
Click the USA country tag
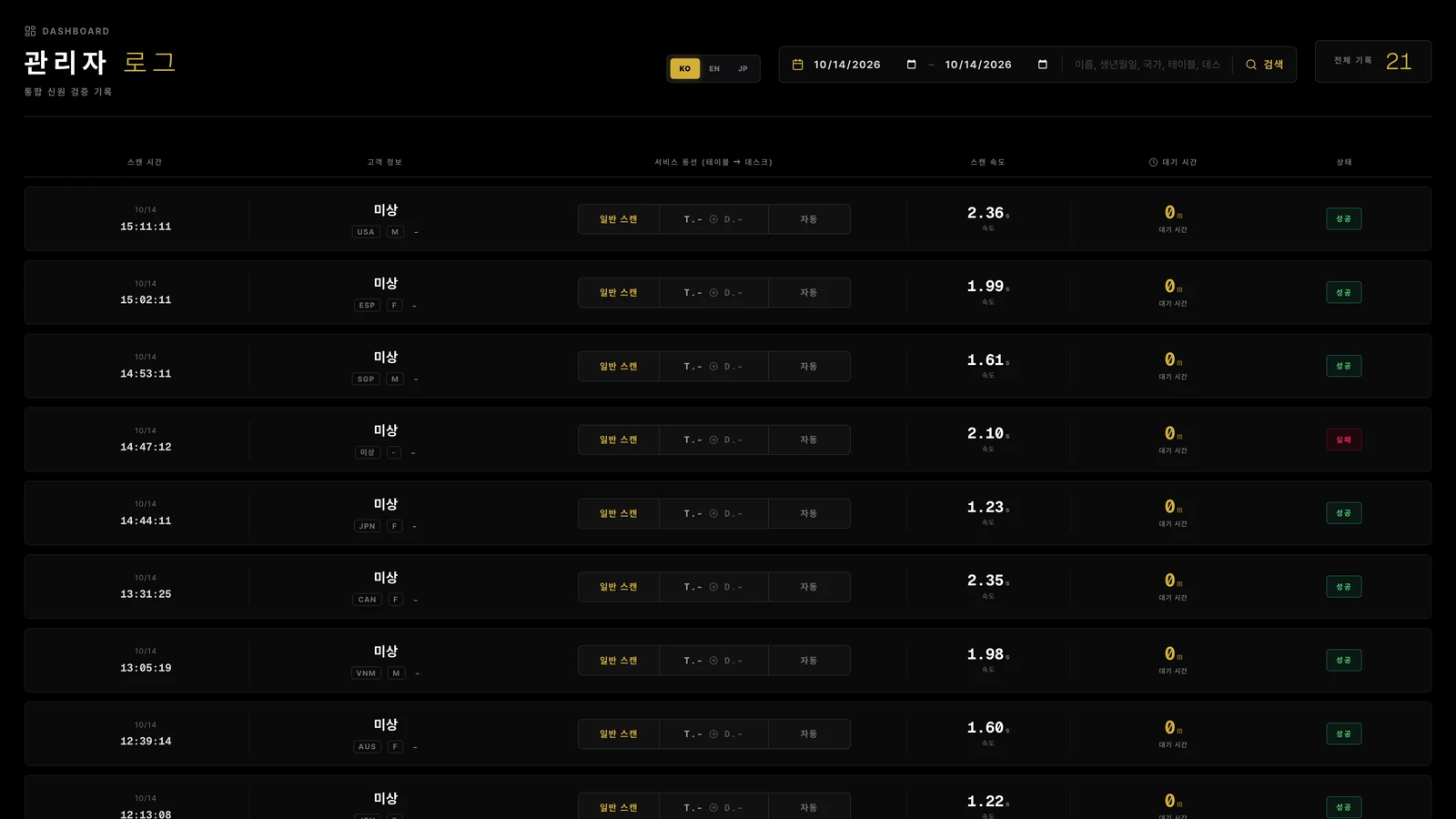coord(366,232)
